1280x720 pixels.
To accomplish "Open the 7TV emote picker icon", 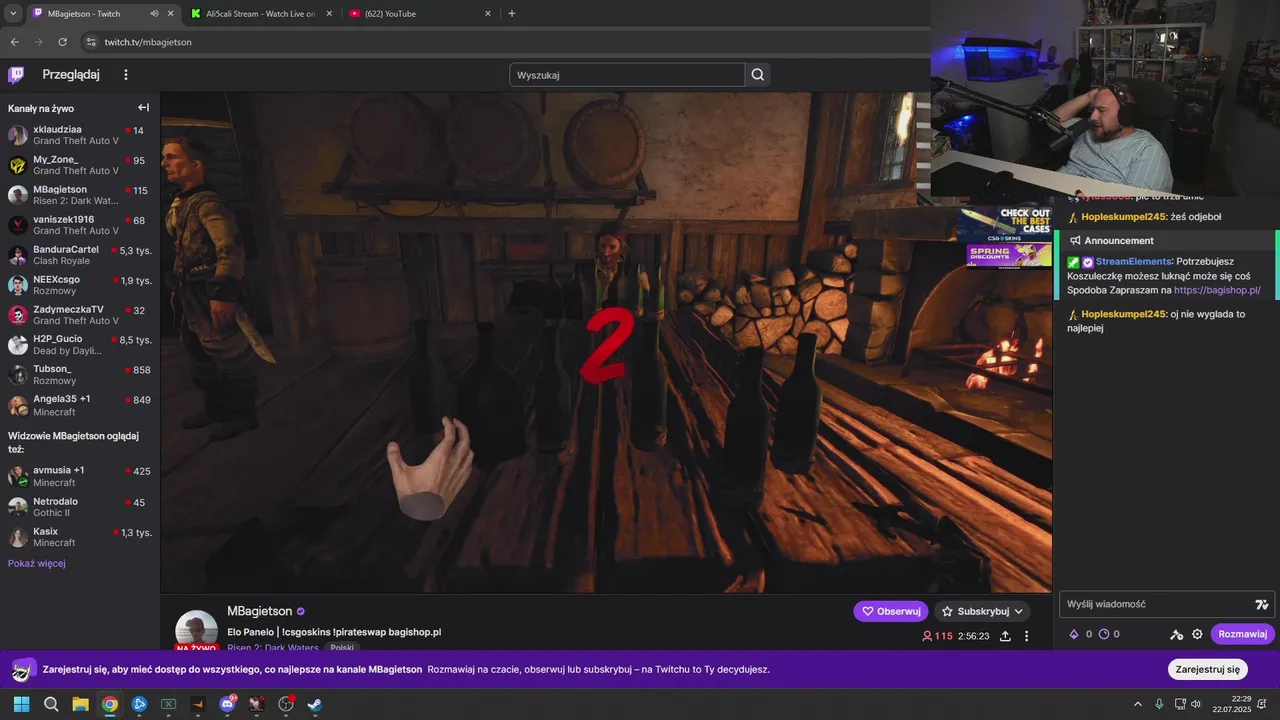I will [1262, 604].
